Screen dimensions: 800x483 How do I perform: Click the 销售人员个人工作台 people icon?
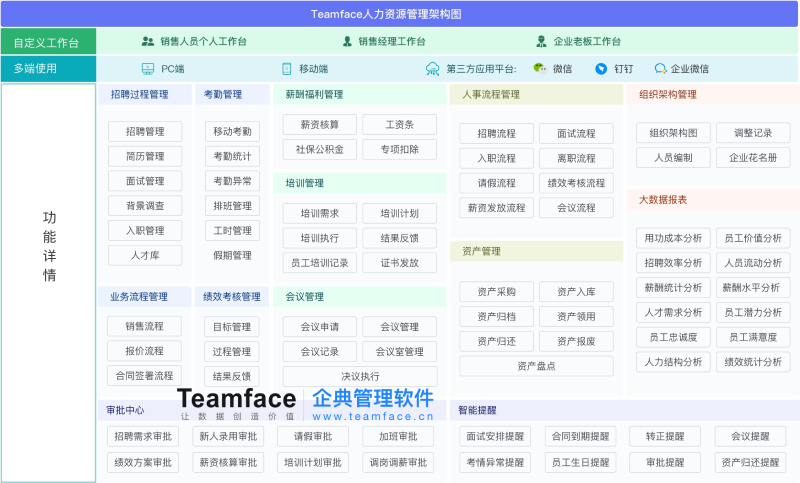(x=148, y=41)
